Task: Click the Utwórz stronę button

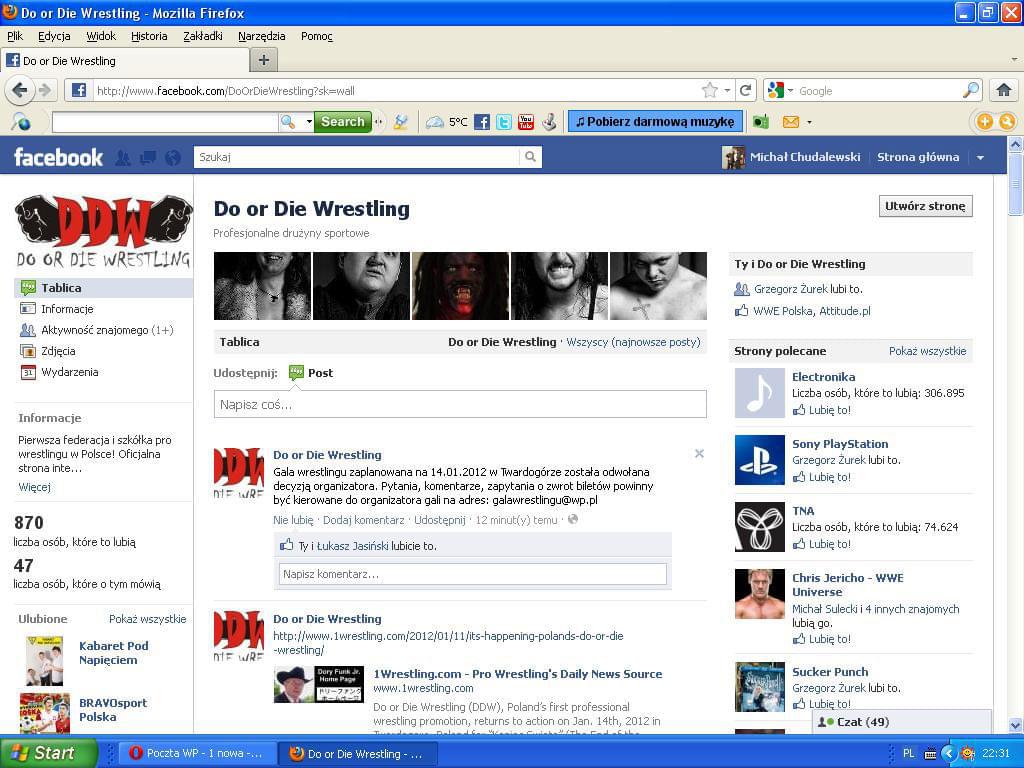Action: 925,206
